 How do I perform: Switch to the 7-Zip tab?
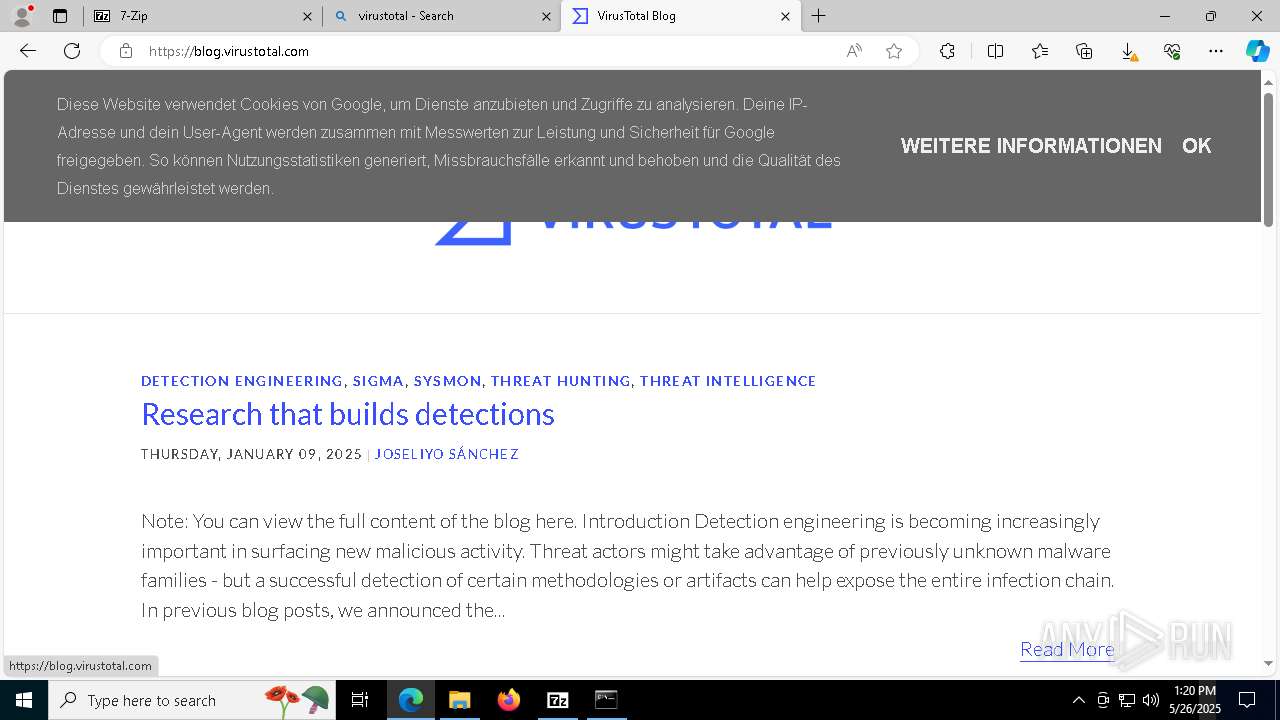(x=203, y=16)
